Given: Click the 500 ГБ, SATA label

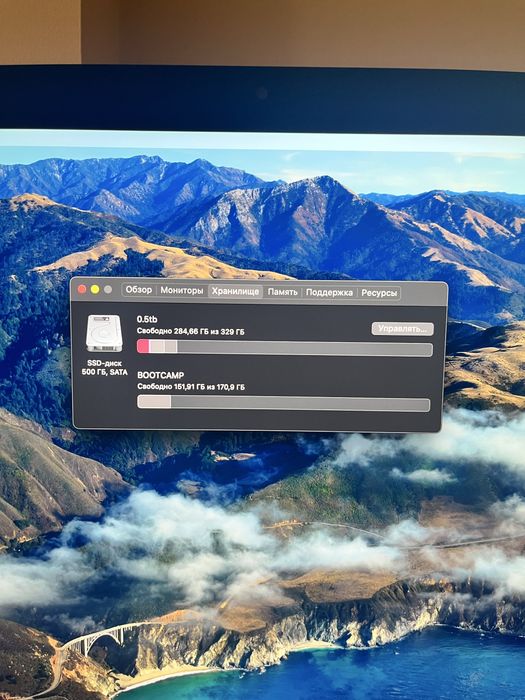Looking at the screenshot, I should [104, 372].
